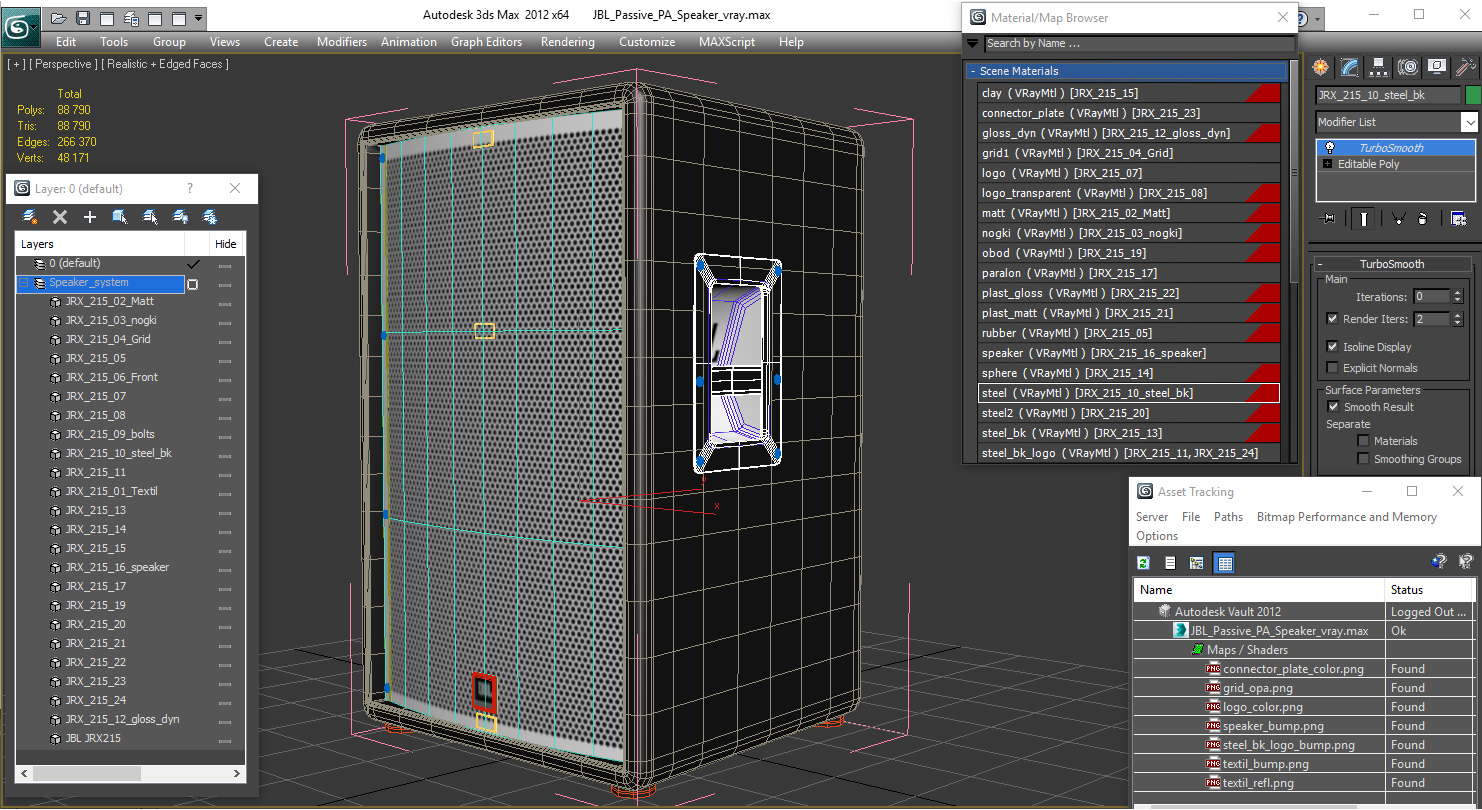Screen dimensions: 1482x810
Task: Set the 0 (default) layer as current with checkmark
Action: (x=194, y=264)
